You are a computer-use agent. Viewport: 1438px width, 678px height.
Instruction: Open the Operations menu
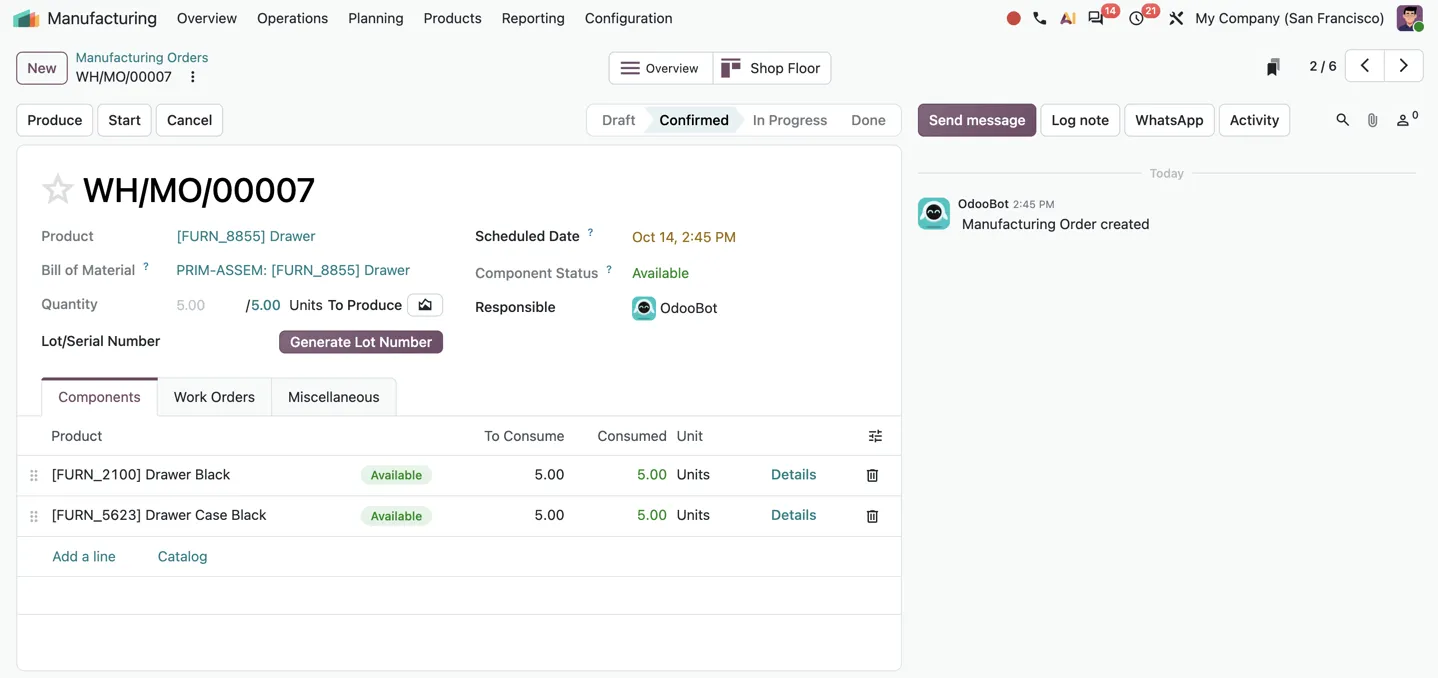tap(292, 18)
